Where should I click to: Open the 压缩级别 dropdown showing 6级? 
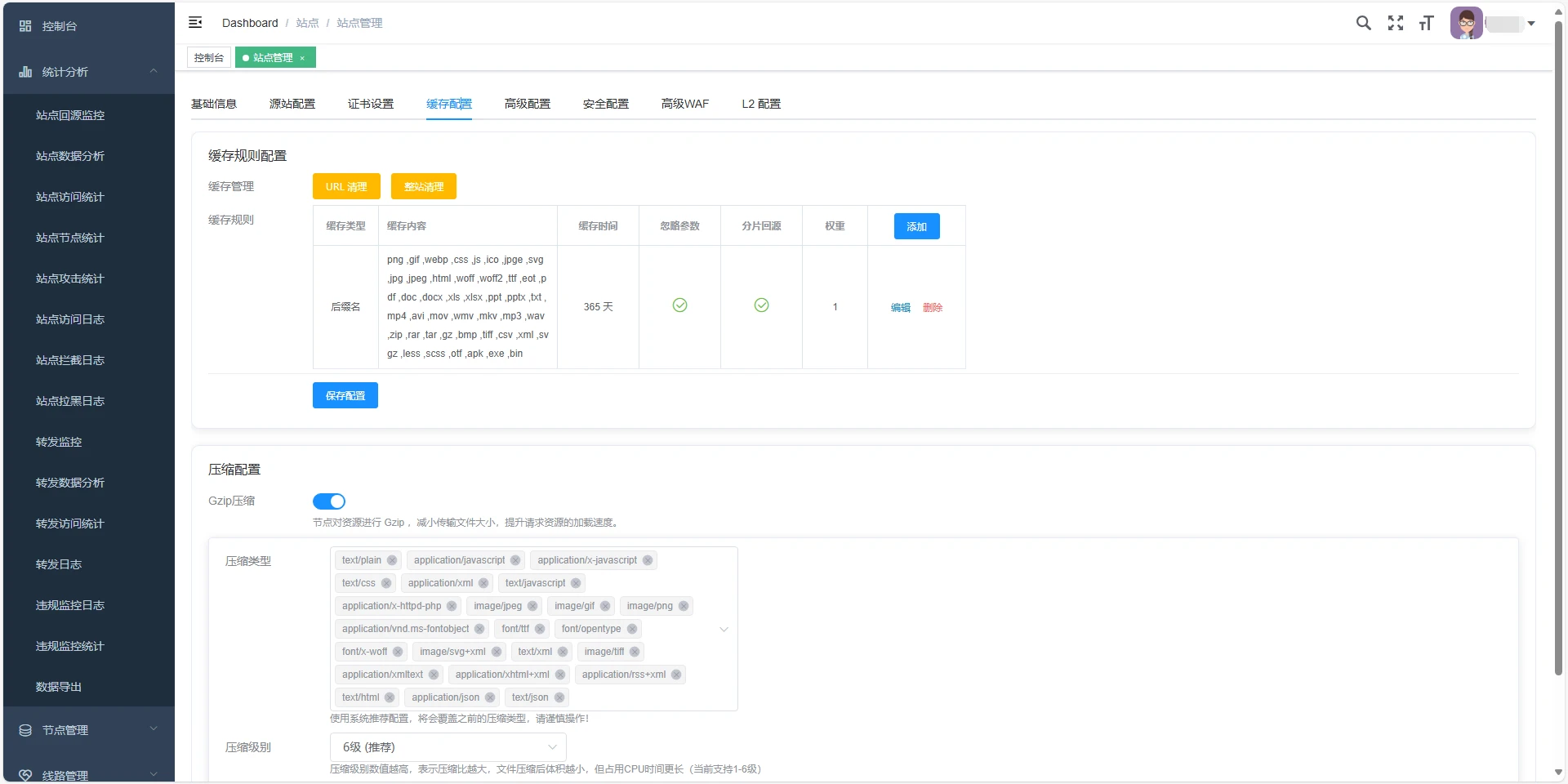click(448, 747)
